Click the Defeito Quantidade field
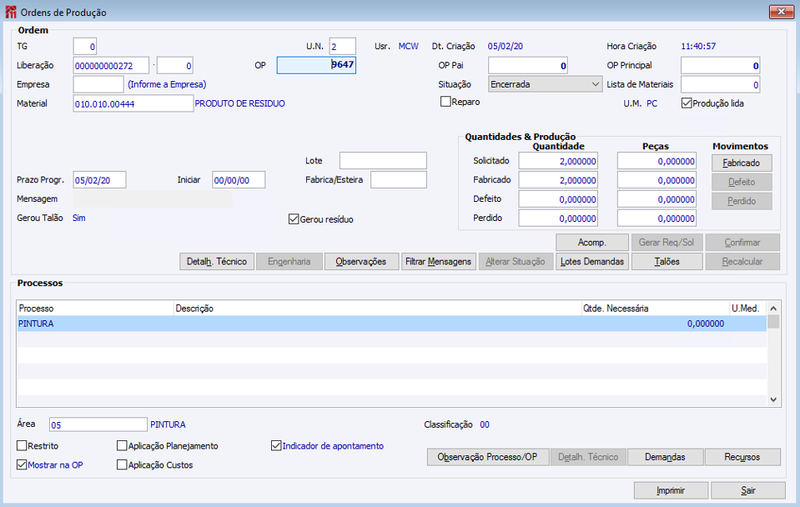This screenshot has width=800, height=507. (558, 199)
